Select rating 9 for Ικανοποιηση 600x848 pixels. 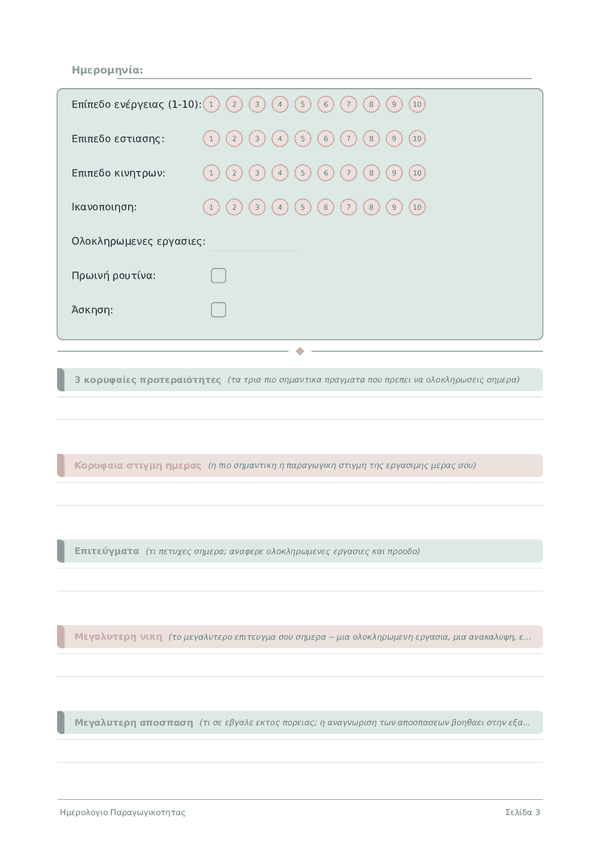[394, 207]
